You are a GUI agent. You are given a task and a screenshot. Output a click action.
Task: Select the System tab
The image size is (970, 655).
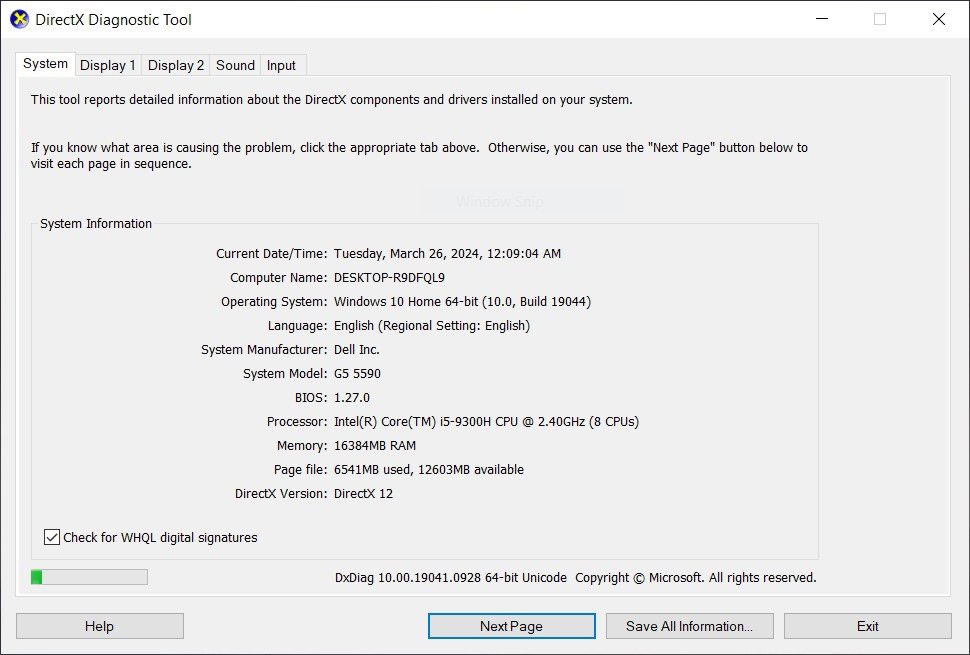click(x=45, y=64)
